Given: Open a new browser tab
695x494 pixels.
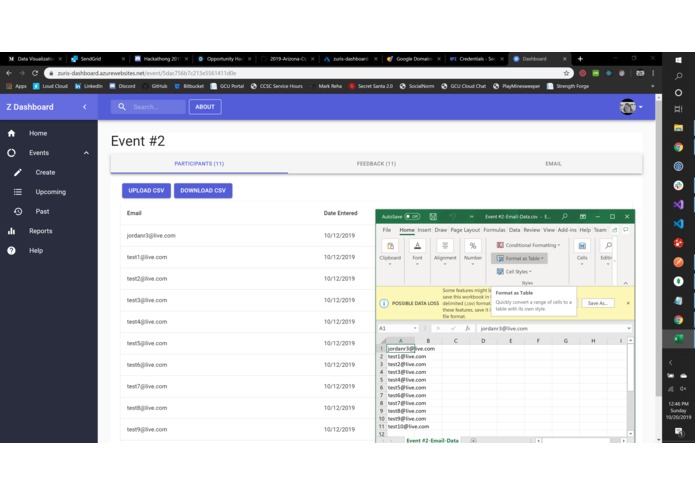Looking at the screenshot, I should pyautogui.click(x=580, y=58).
